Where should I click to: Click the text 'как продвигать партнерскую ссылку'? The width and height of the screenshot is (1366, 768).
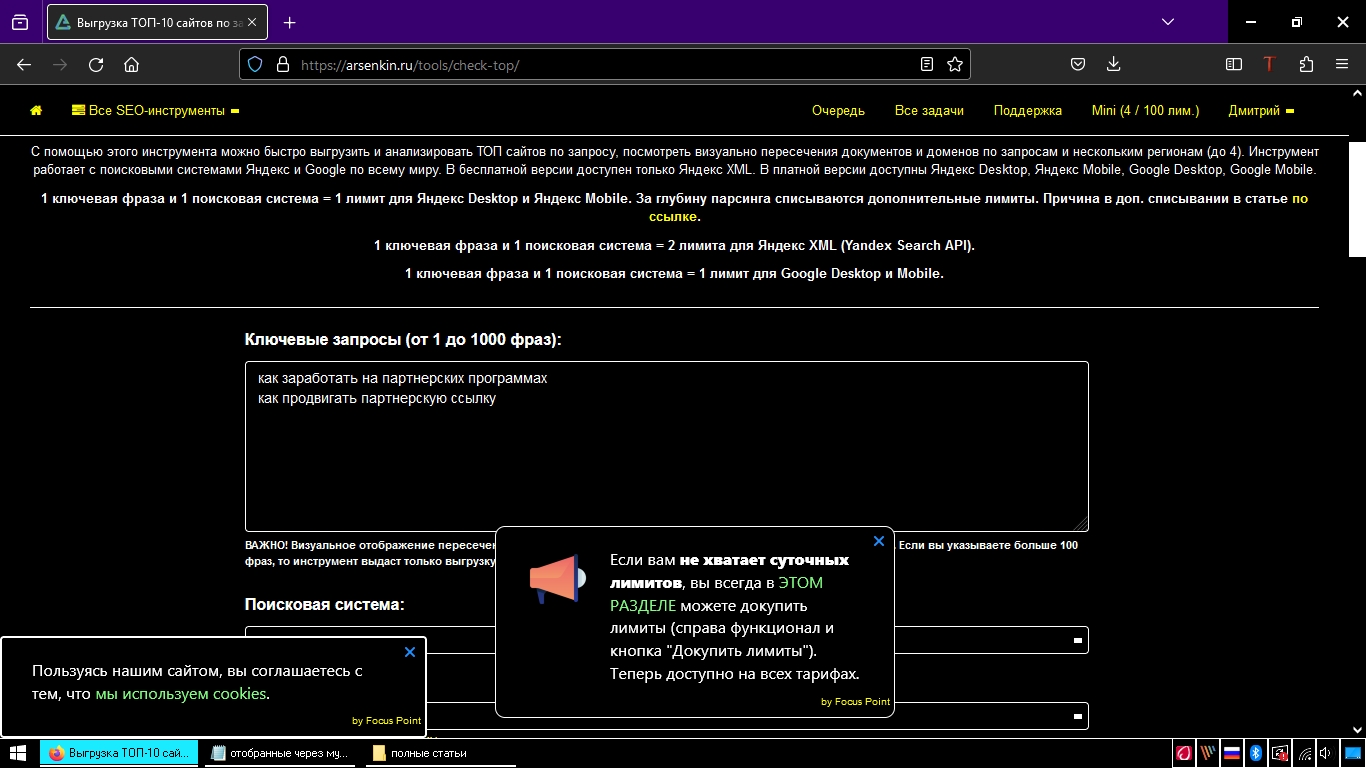tap(377, 398)
